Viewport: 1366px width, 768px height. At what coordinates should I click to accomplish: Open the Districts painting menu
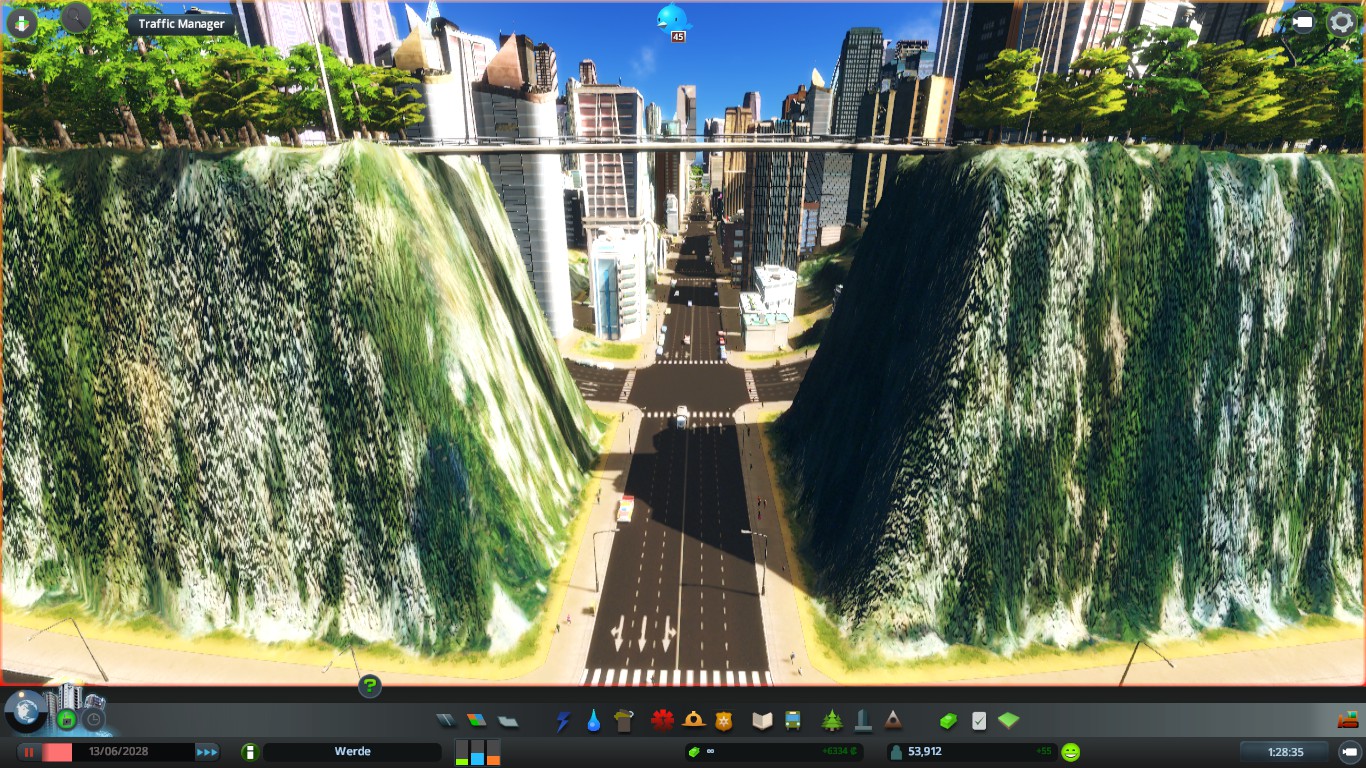(508, 720)
